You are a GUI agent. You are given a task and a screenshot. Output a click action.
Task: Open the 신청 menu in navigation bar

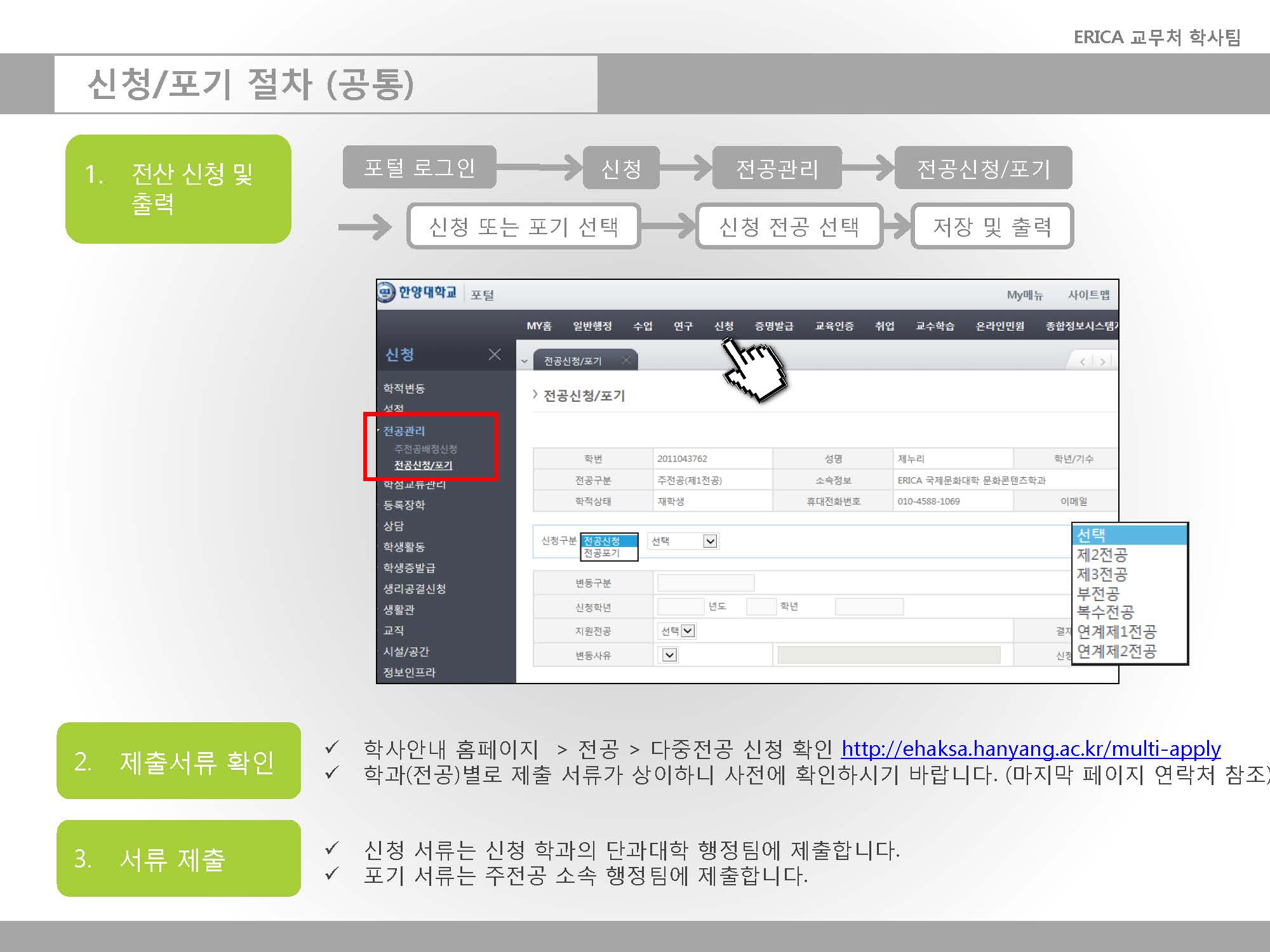pyautogui.click(x=724, y=326)
